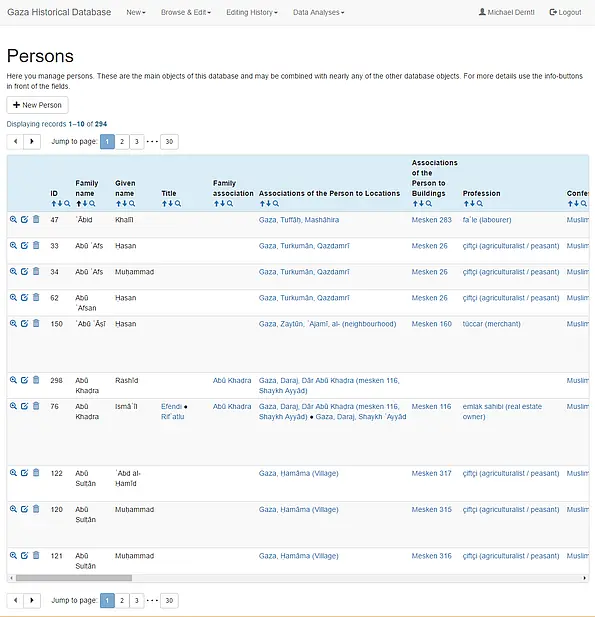The width and height of the screenshot is (595, 617).
Task: Open the Editing History dropdown menu
Action: (x=252, y=12)
